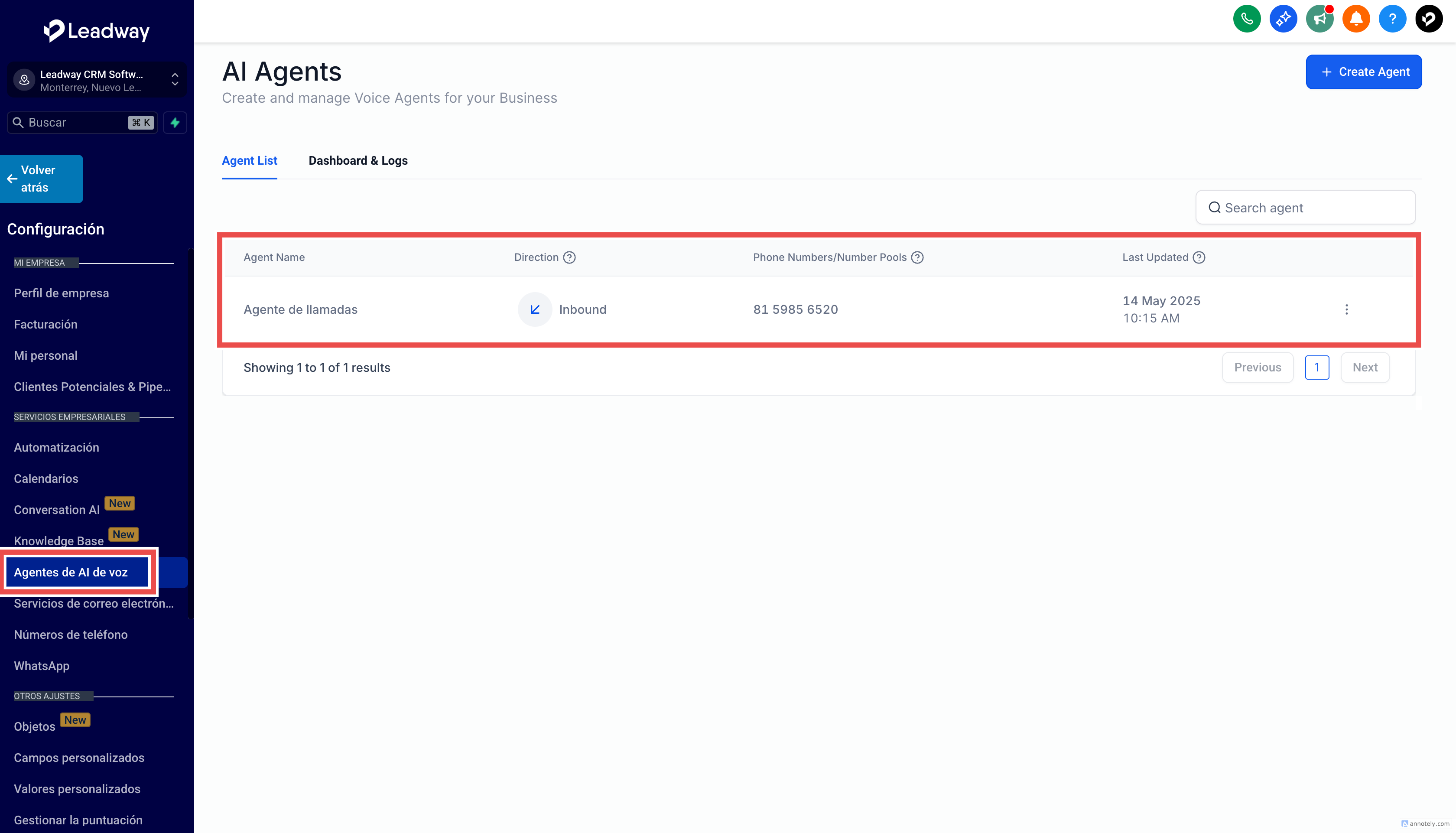Click the Search agent input field
This screenshot has height=833, width=1456.
point(1305,208)
